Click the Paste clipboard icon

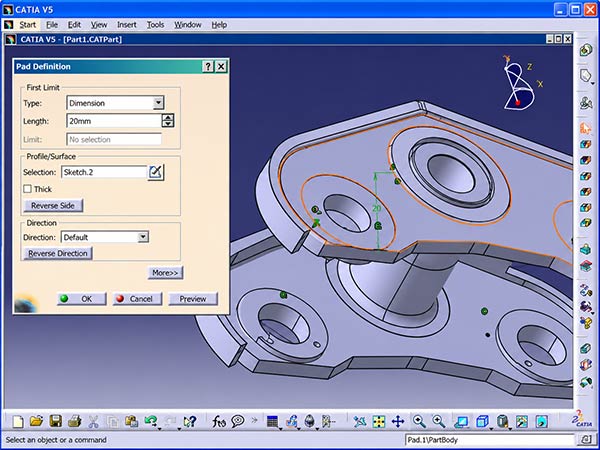pos(131,421)
